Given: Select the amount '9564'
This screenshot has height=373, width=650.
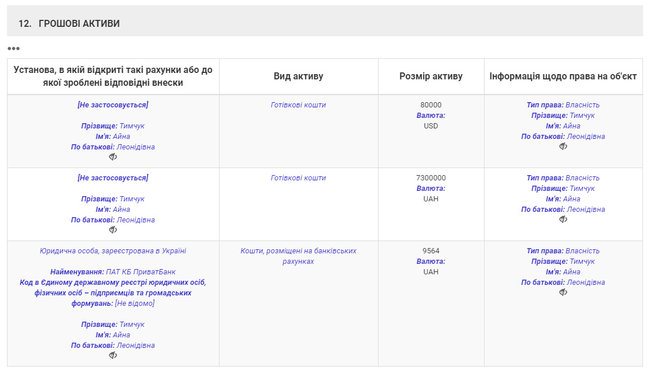Looking at the screenshot, I should [x=431, y=251].
